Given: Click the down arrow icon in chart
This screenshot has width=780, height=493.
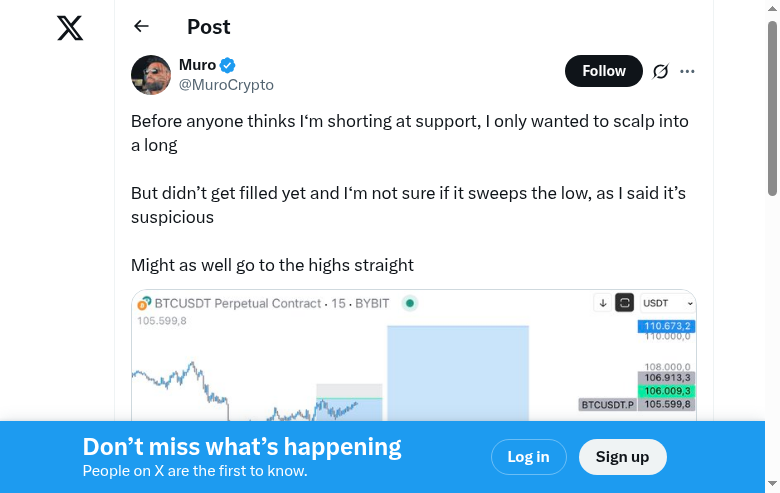Looking at the screenshot, I should 602,303.
